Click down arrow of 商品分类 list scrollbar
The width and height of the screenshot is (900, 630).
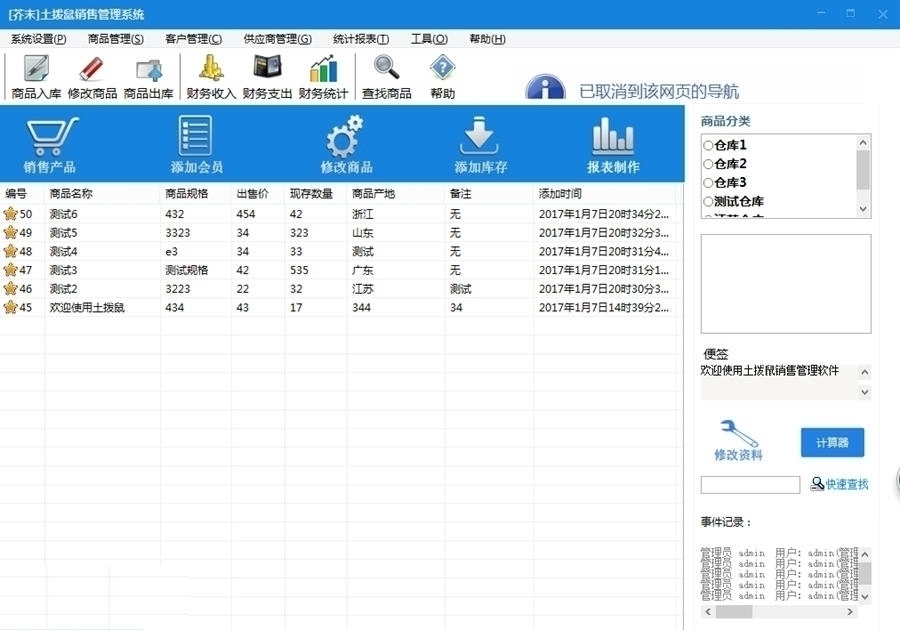point(863,209)
